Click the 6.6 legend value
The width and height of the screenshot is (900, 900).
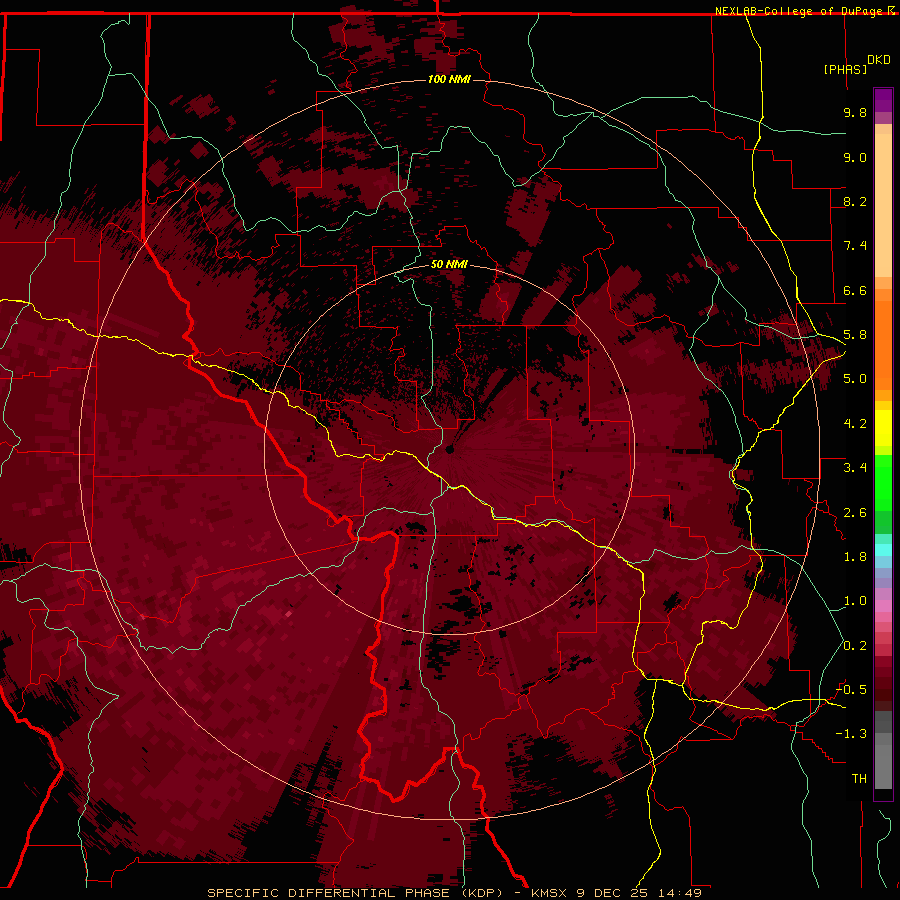click(855, 290)
